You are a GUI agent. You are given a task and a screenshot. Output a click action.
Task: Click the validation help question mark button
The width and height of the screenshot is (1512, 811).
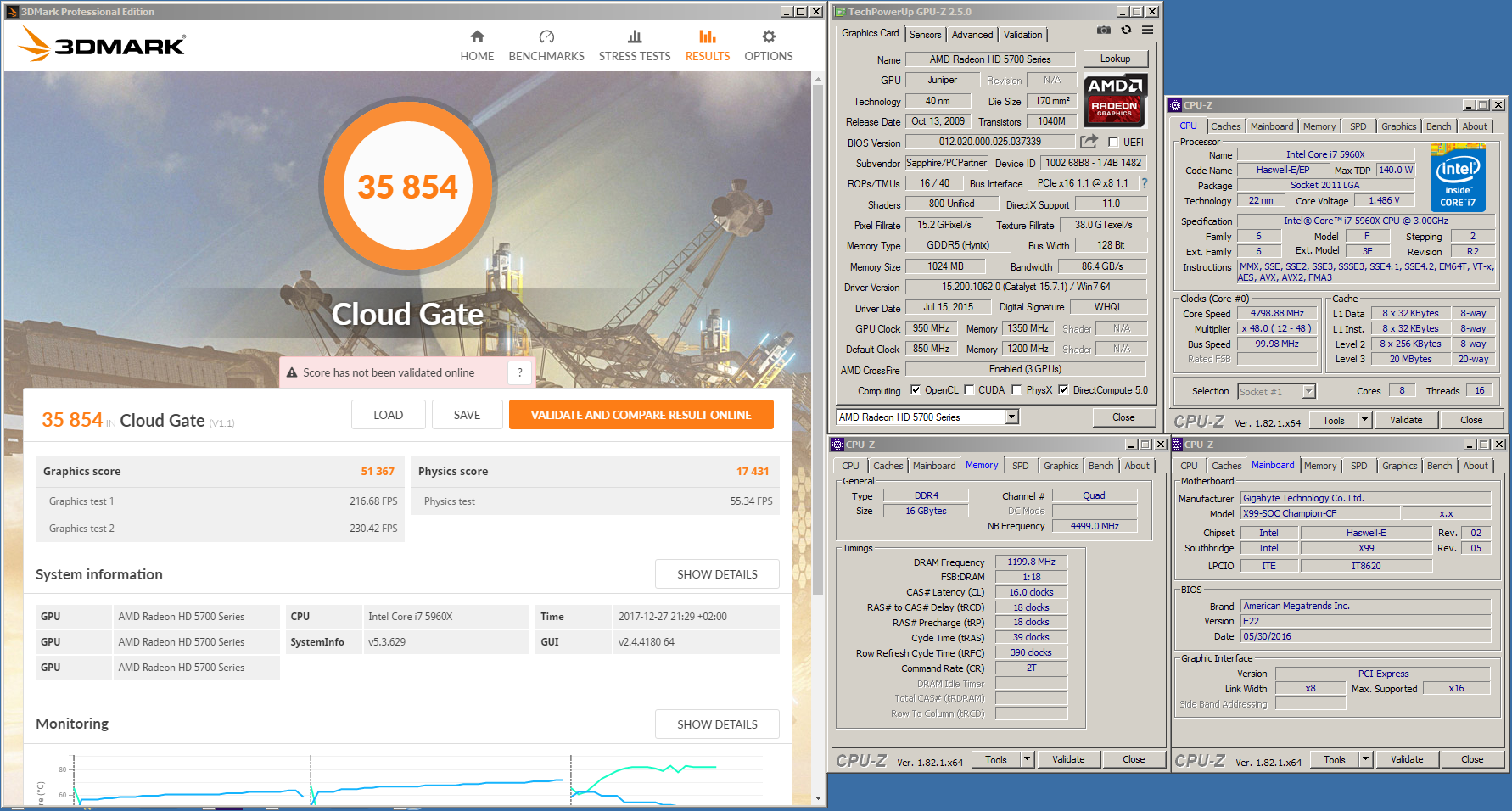coord(519,372)
